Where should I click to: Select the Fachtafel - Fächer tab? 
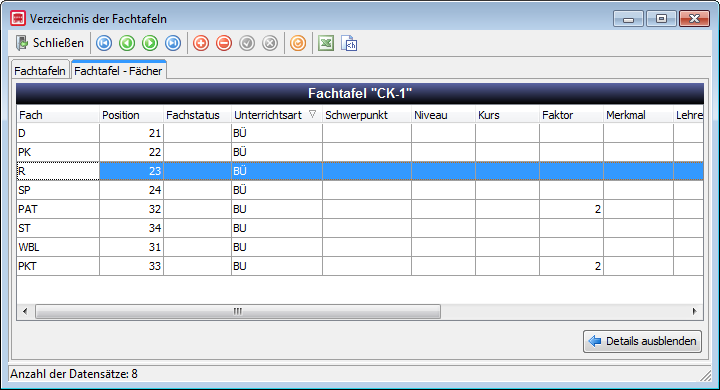118,70
